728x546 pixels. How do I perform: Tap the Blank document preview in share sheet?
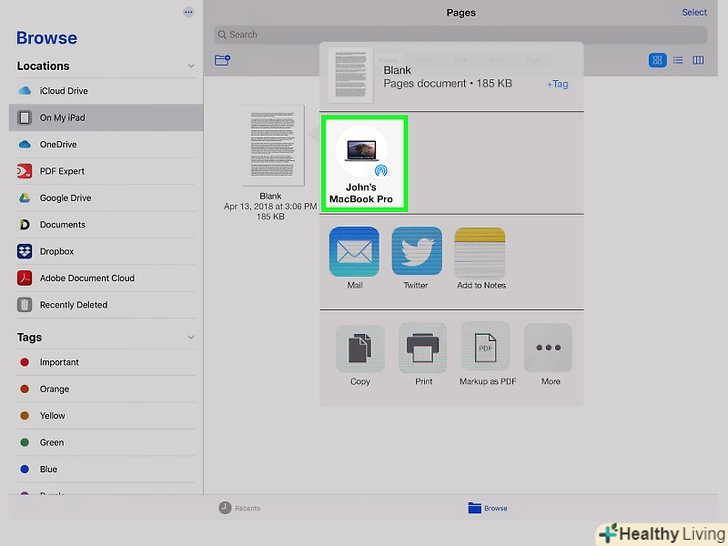[351, 75]
